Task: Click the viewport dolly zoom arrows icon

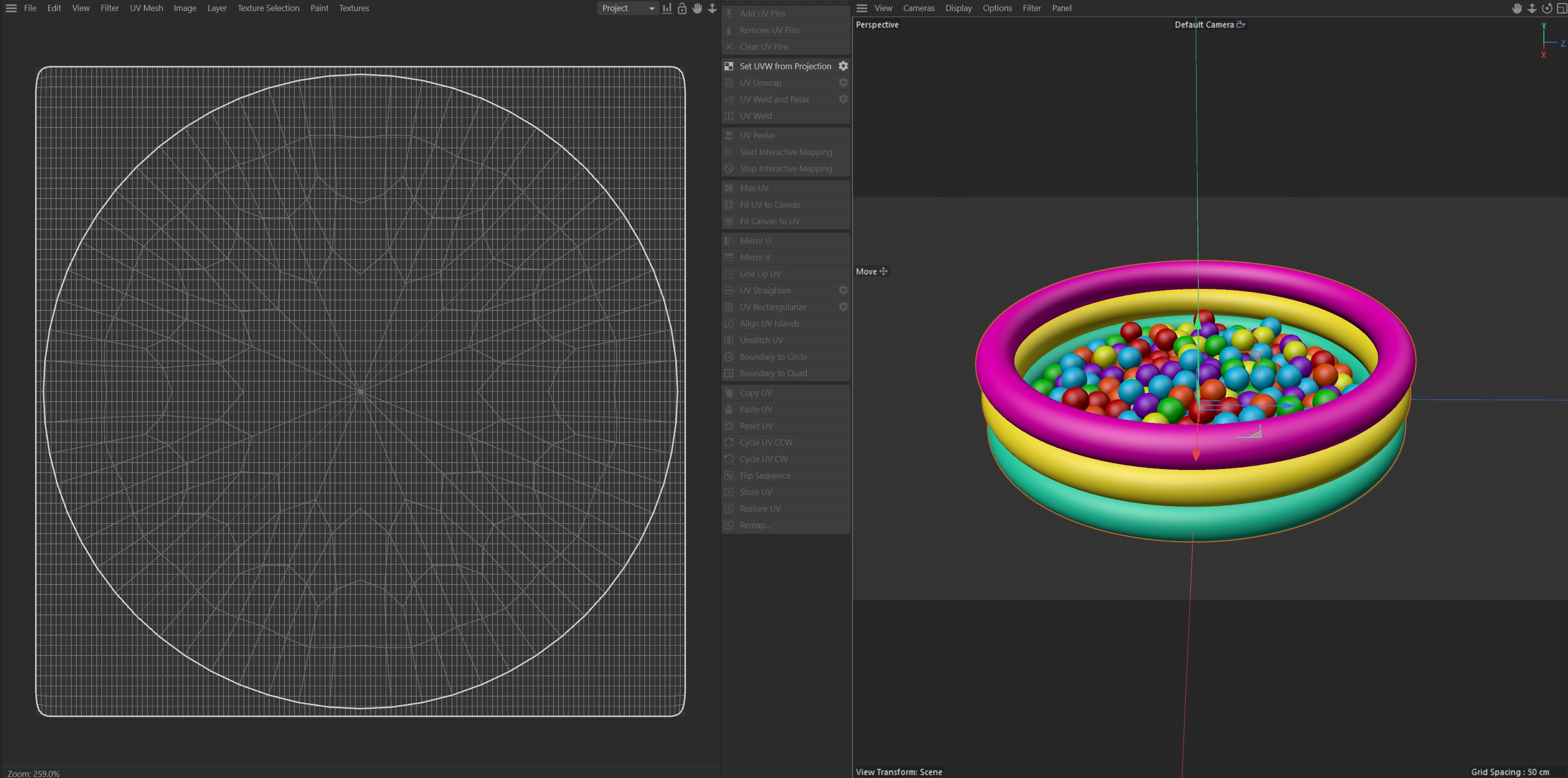Action: pyautogui.click(x=1532, y=8)
